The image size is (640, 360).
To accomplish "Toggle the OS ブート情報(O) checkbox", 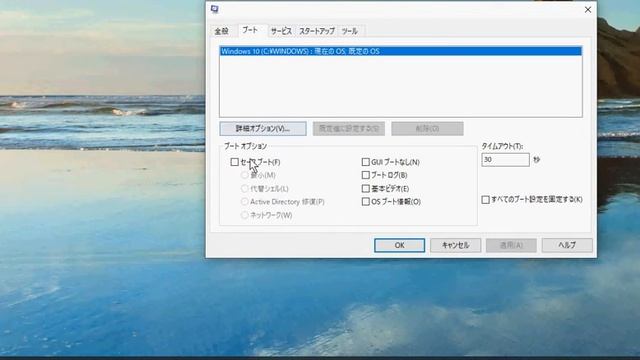I will [366, 202].
